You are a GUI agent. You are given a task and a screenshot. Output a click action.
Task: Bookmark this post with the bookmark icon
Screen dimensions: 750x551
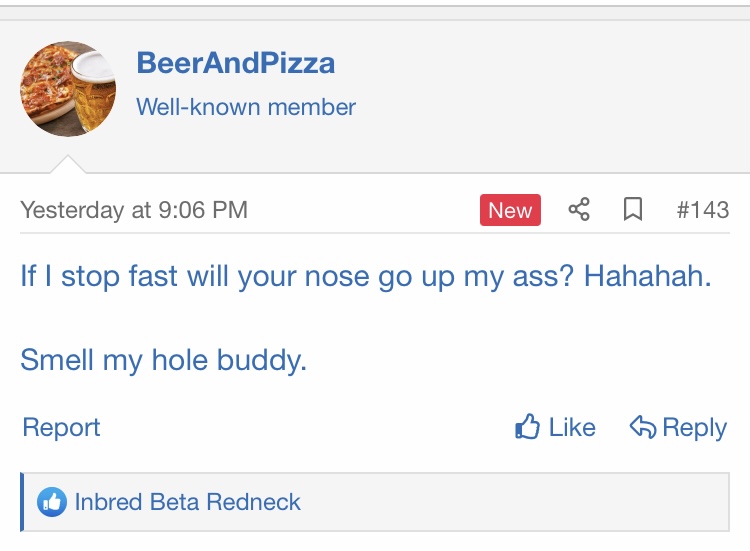pyautogui.click(x=632, y=210)
